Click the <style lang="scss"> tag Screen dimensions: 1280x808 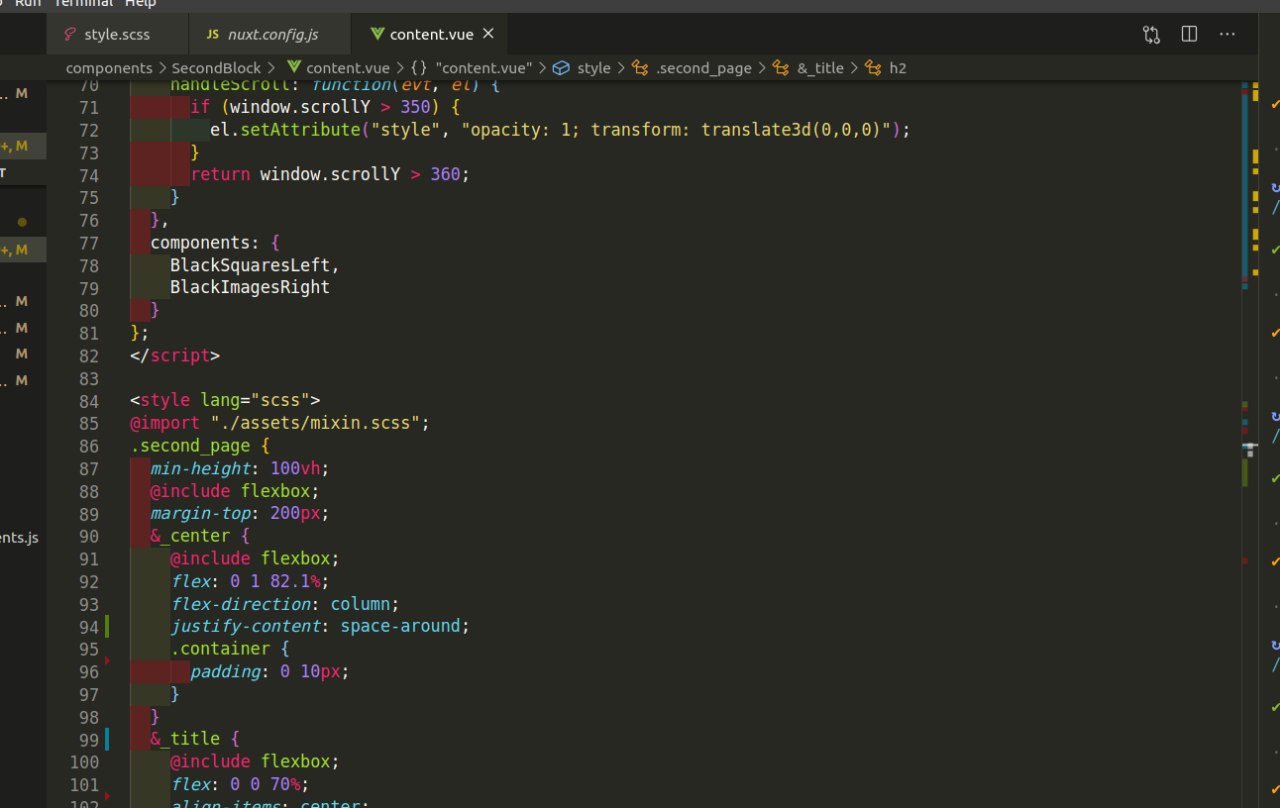(225, 401)
